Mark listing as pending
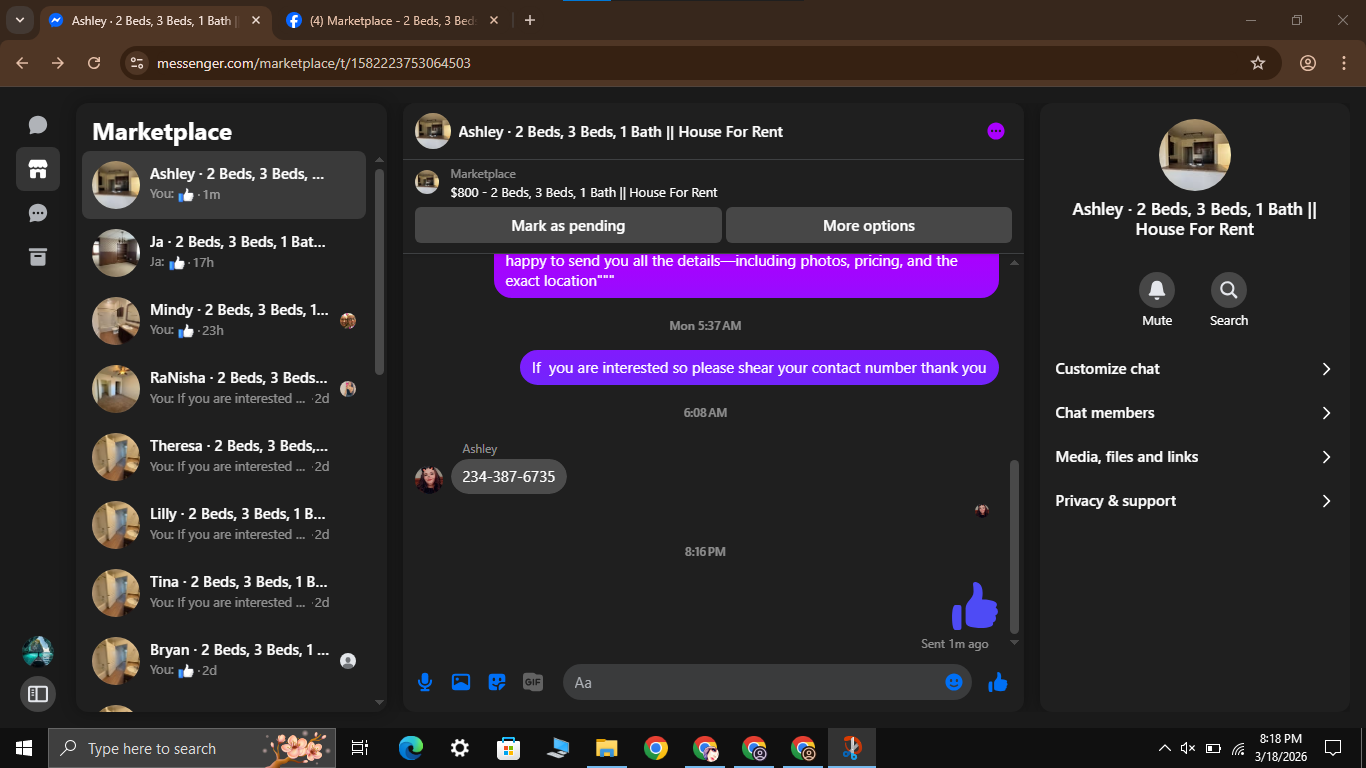The height and width of the screenshot is (768, 1366). 568,225
